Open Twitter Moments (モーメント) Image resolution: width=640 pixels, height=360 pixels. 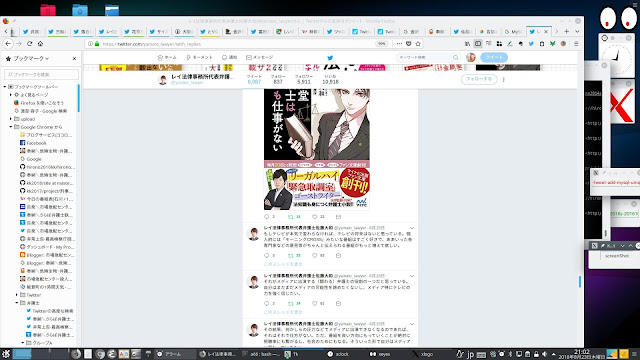pos(199,58)
